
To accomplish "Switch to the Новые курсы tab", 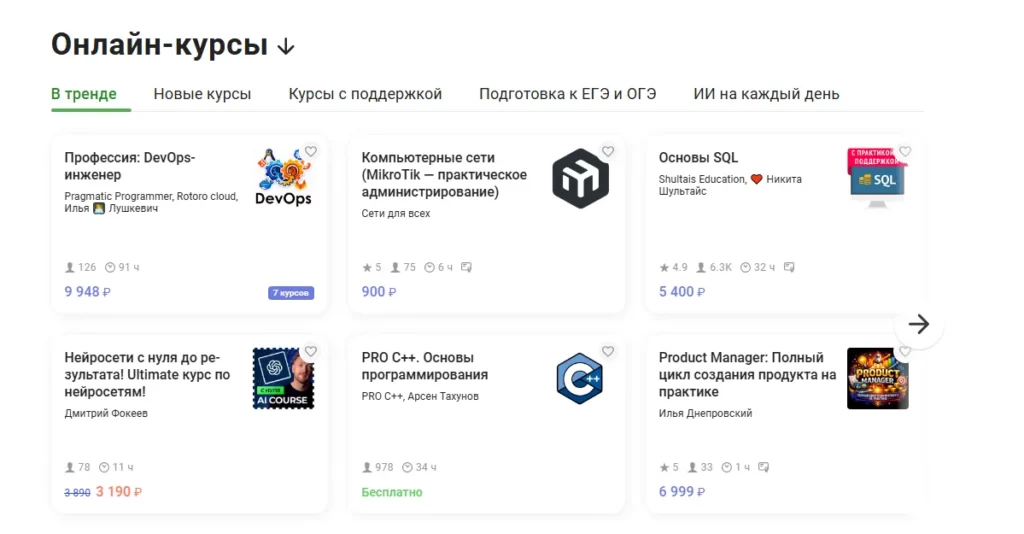I will 202,94.
